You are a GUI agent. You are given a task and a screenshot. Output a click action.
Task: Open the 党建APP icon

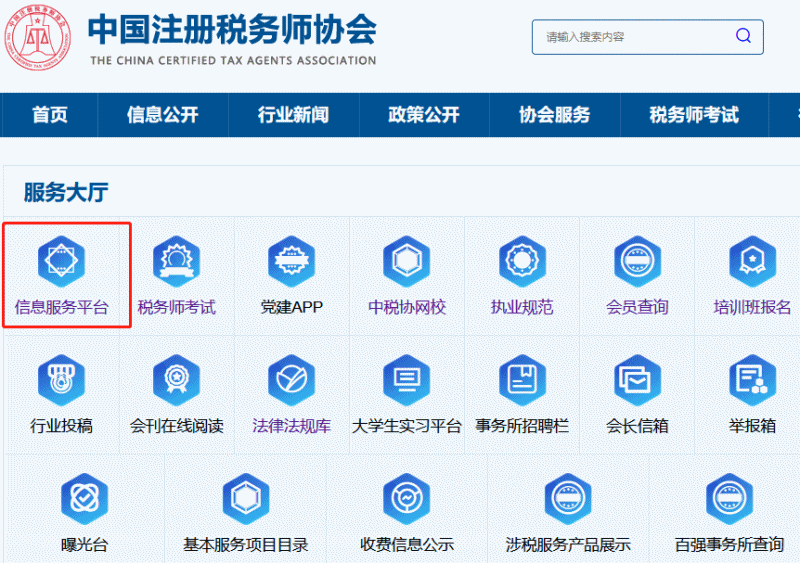(x=291, y=262)
